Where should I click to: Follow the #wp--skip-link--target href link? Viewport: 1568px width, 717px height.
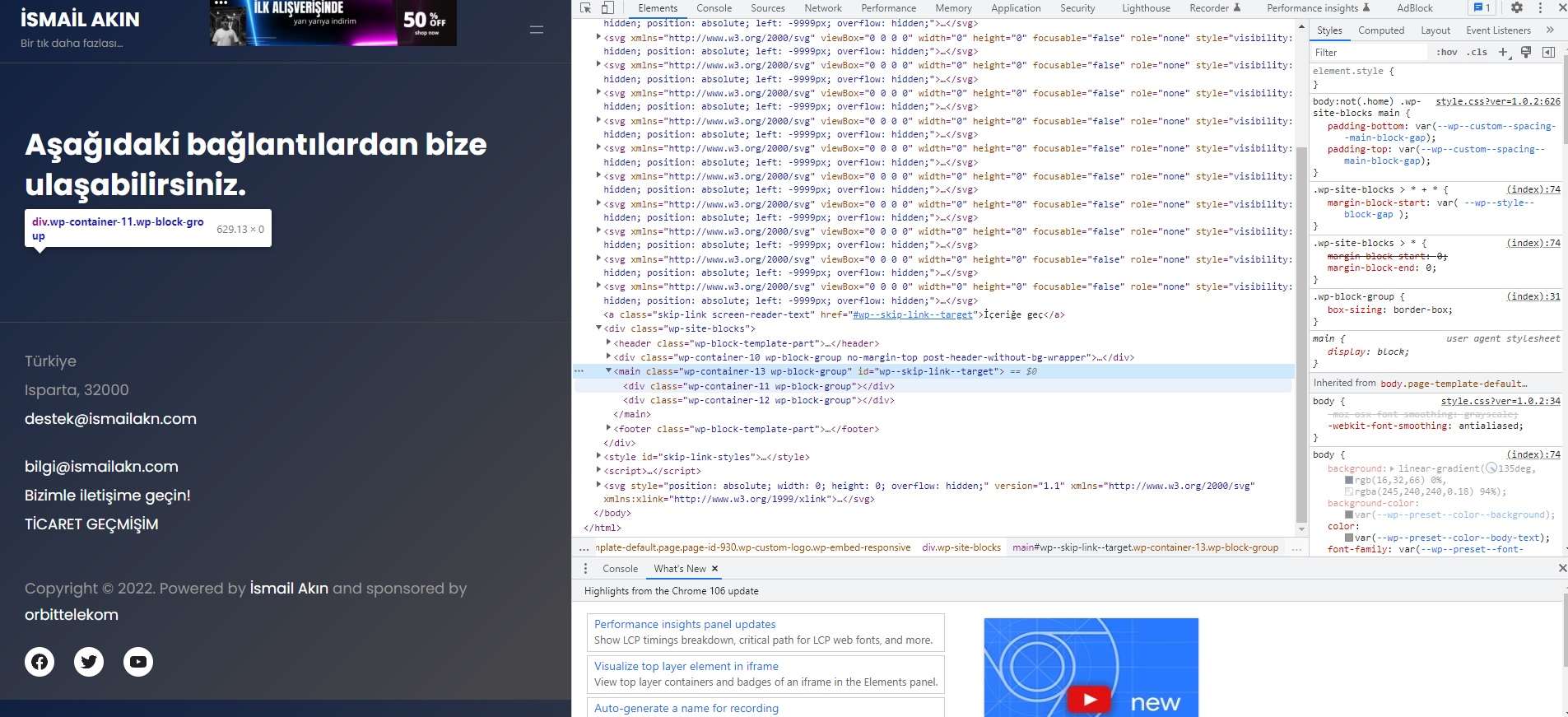913,314
